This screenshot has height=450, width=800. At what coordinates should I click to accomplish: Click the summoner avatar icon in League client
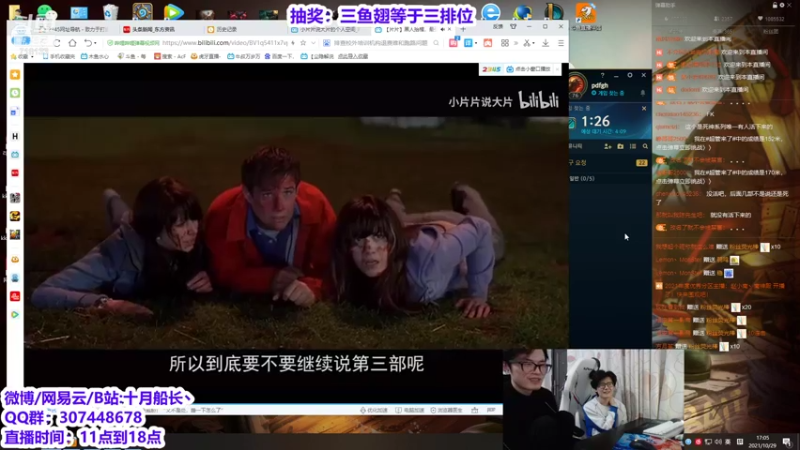click(577, 85)
